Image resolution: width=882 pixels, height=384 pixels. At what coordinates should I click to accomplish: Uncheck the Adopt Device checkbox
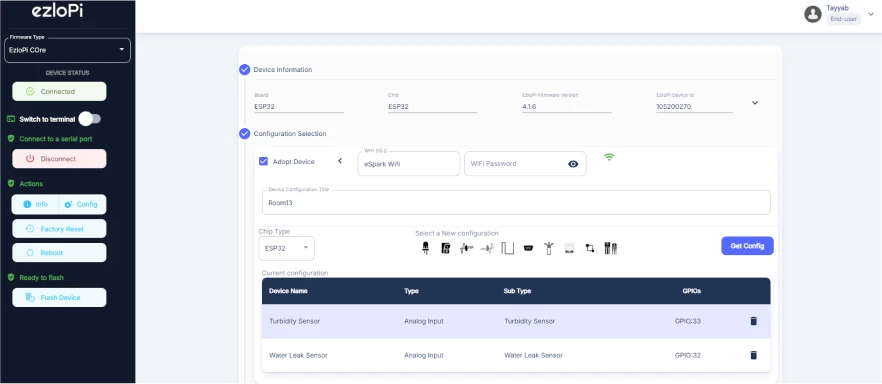tap(263, 161)
